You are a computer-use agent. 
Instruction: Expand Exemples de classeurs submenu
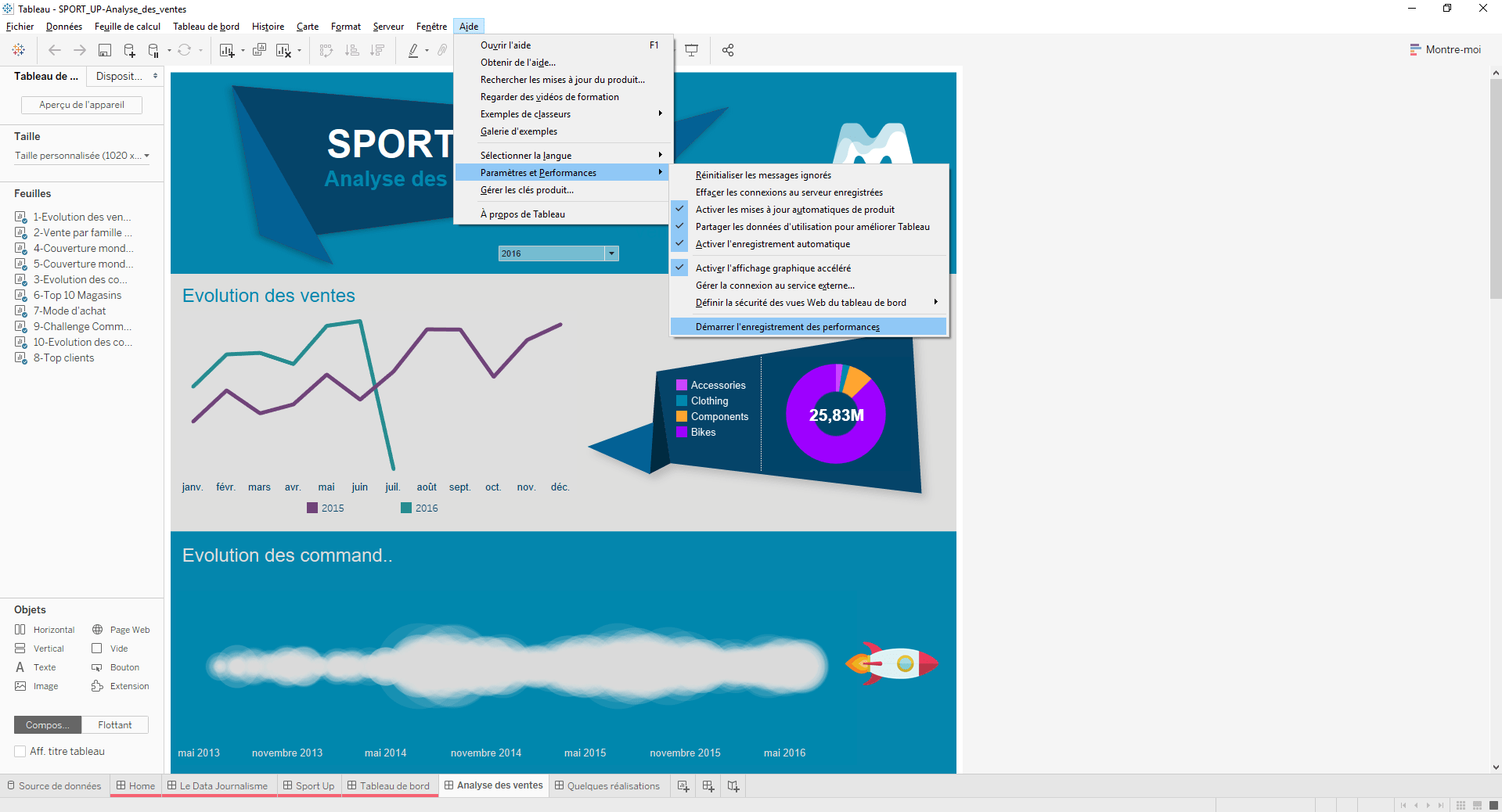561,114
